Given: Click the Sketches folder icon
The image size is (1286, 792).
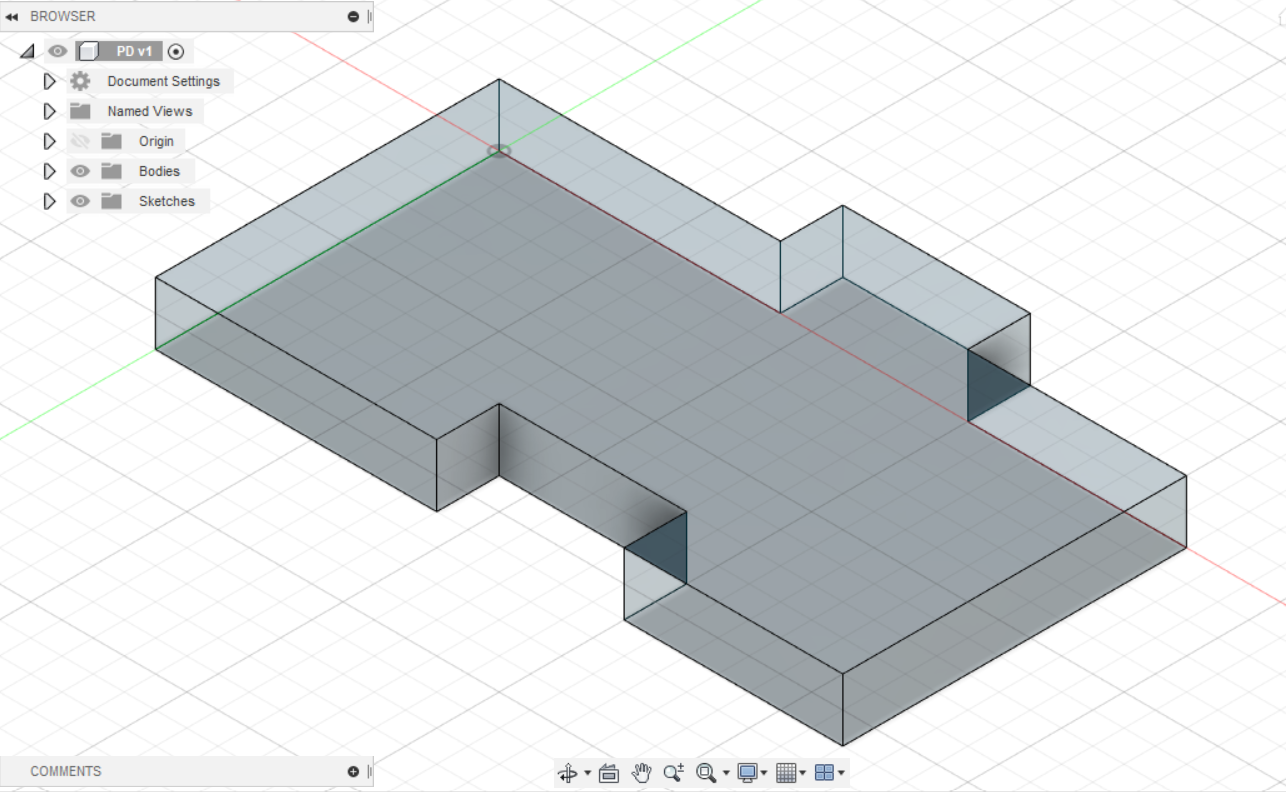Looking at the screenshot, I should pyautogui.click(x=111, y=201).
